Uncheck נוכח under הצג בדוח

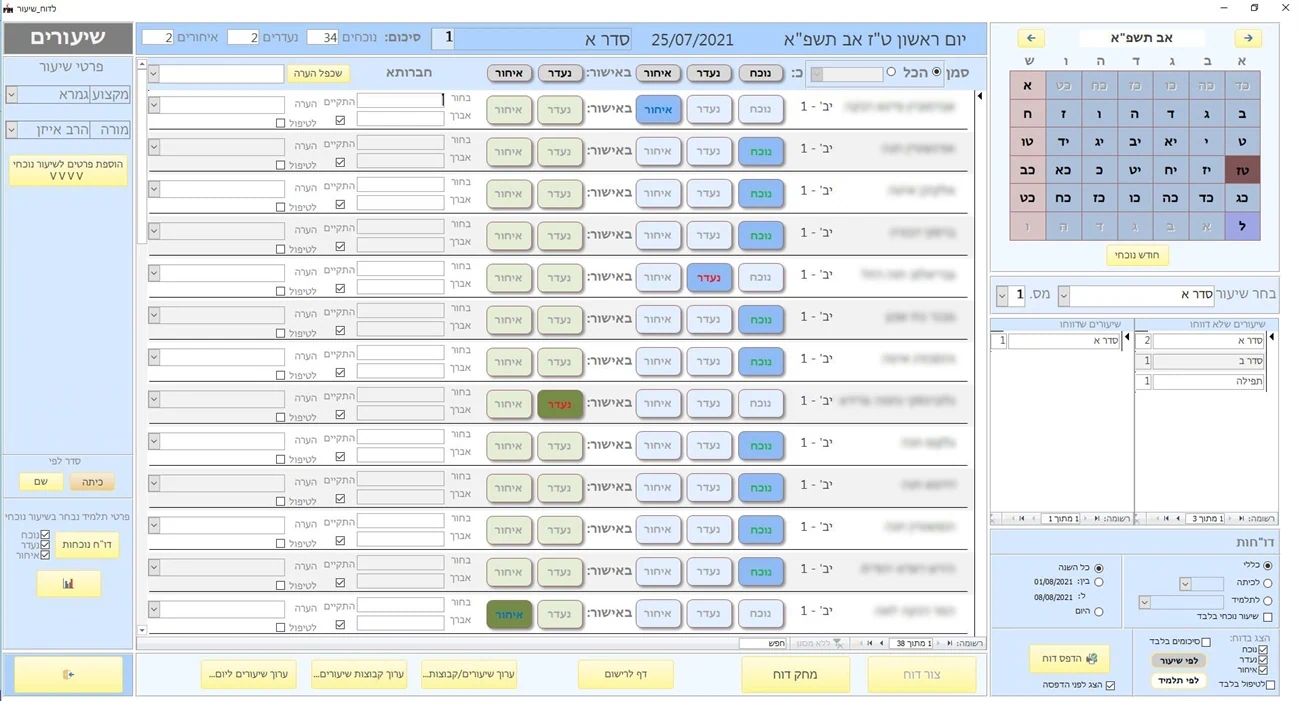[x=1263, y=650]
